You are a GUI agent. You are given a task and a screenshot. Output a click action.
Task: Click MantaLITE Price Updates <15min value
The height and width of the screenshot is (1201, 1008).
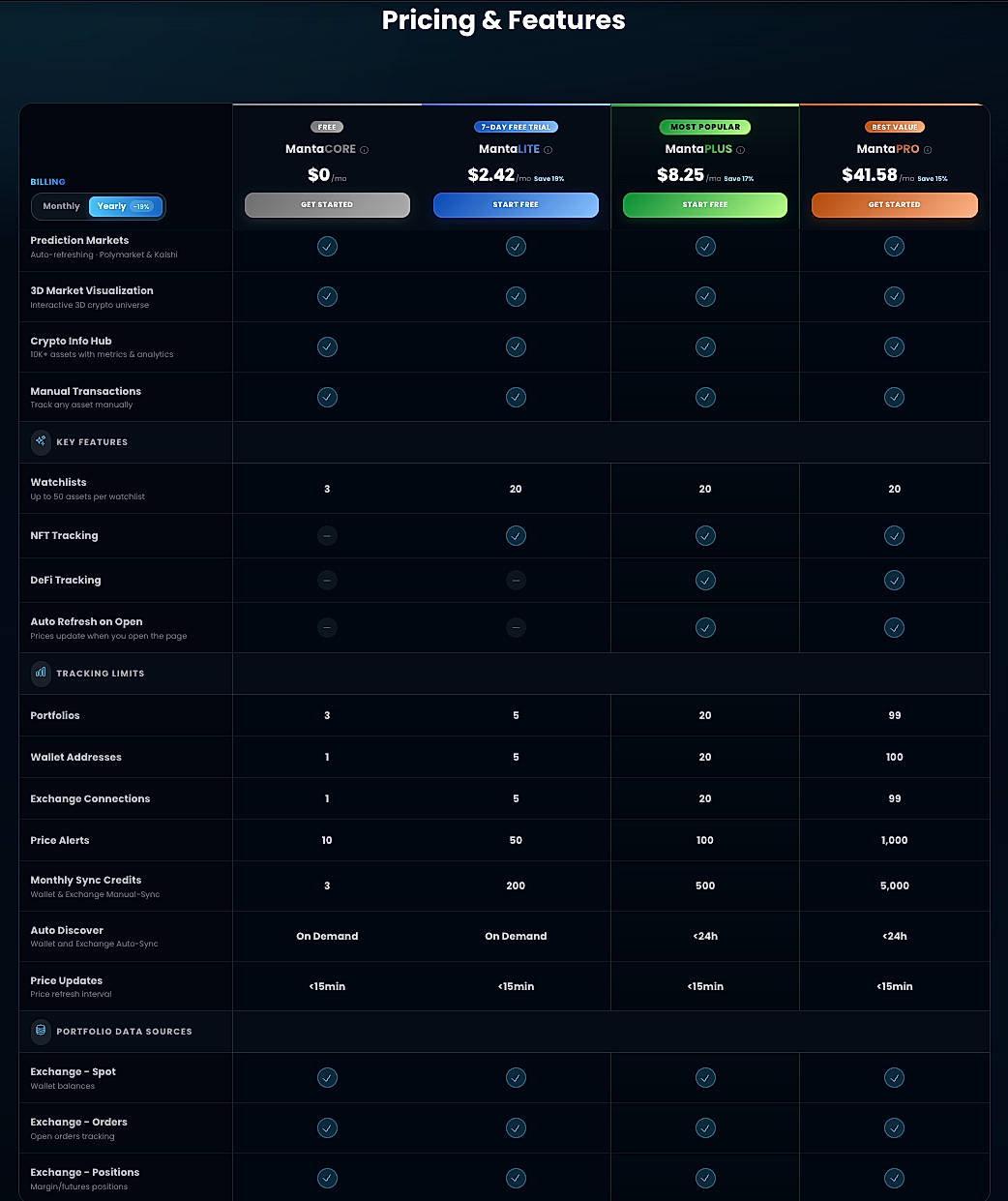click(x=516, y=986)
